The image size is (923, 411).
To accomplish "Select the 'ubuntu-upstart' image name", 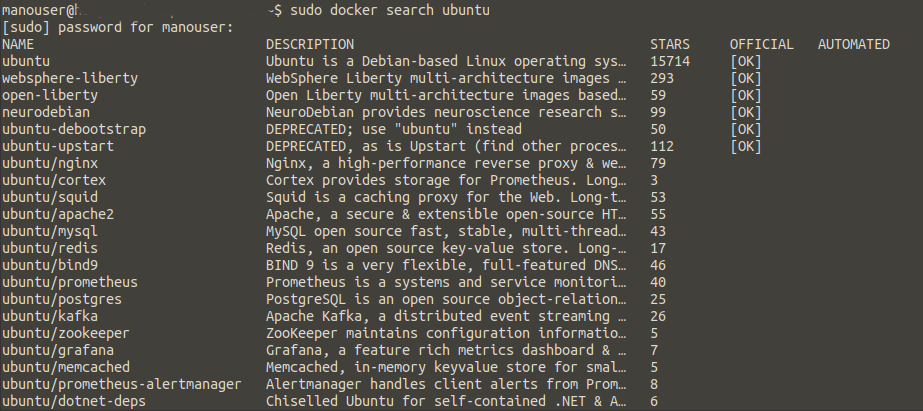I will click(58, 147).
